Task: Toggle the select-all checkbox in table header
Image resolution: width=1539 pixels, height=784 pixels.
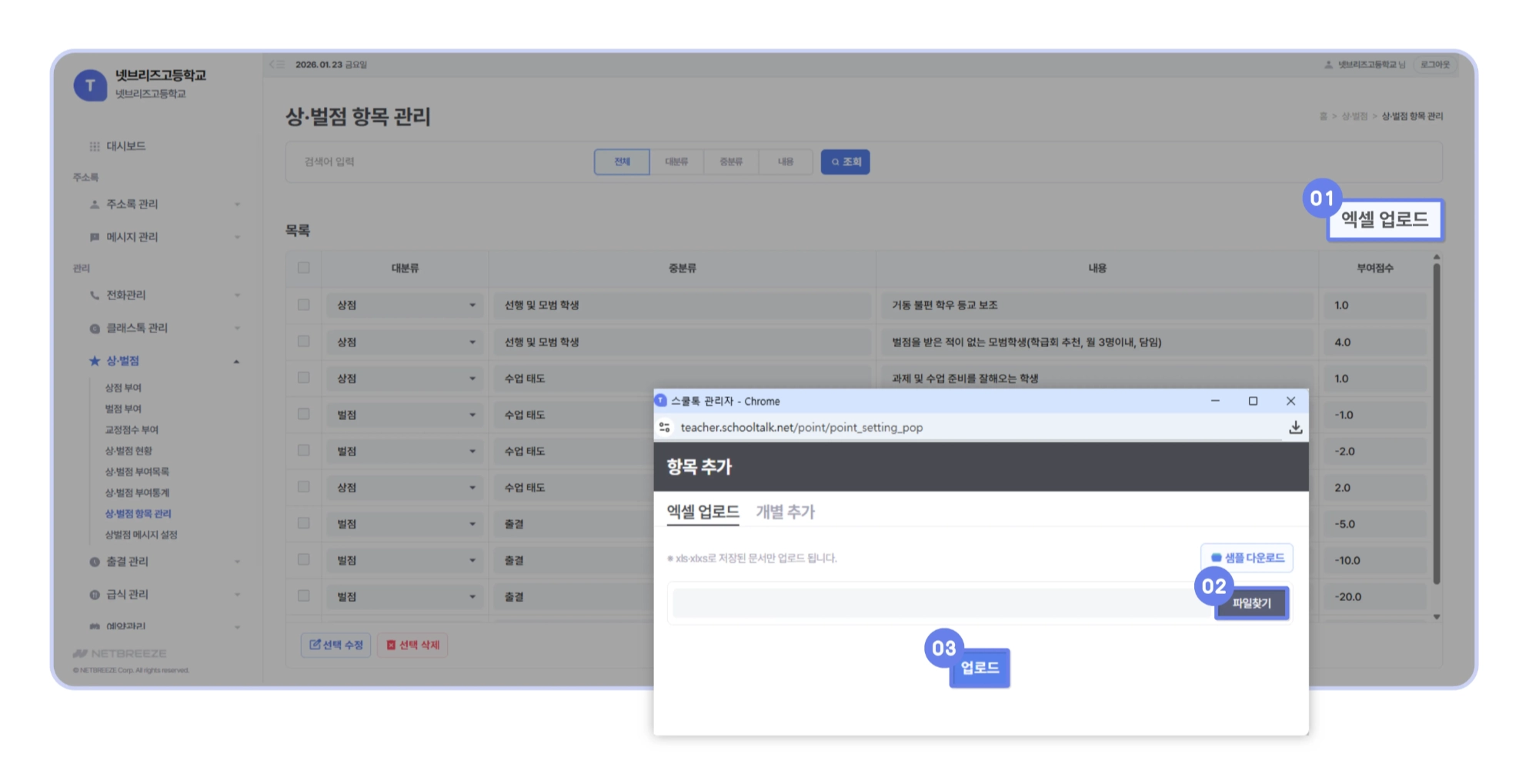Action: point(304,268)
